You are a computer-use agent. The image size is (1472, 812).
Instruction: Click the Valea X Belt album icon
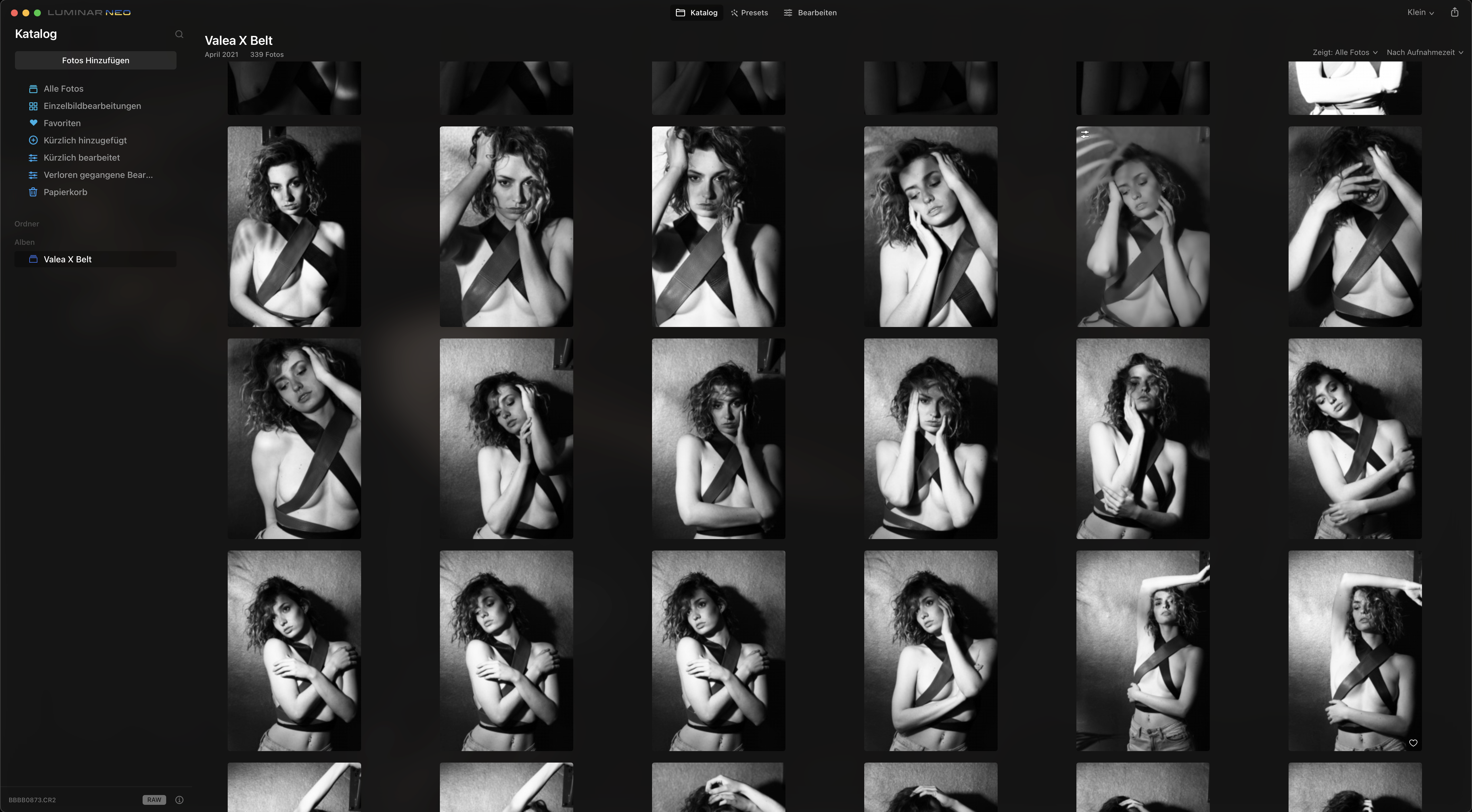[x=33, y=259]
